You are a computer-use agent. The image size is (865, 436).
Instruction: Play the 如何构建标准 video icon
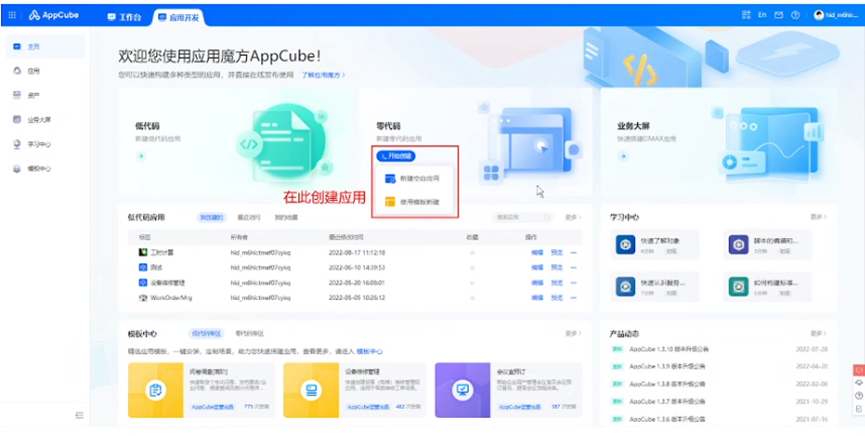pyautogui.click(x=738, y=286)
